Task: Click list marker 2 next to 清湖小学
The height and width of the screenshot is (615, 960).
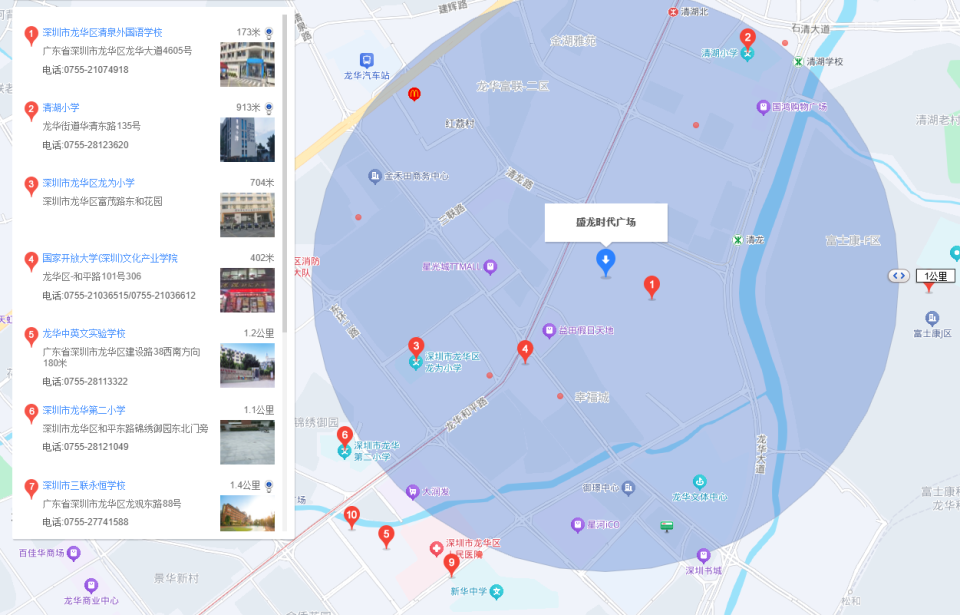Action: point(31,110)
